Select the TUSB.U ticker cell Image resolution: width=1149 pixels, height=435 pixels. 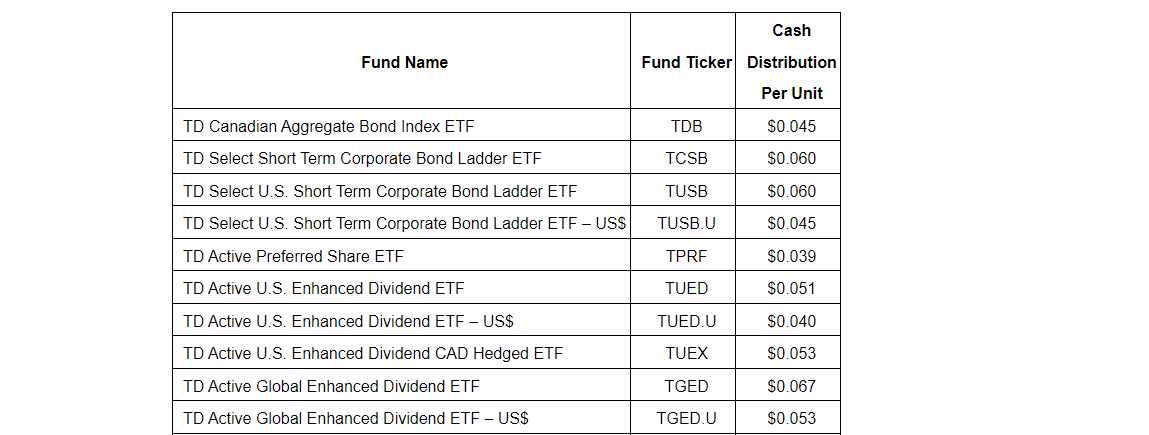[686, 223]
